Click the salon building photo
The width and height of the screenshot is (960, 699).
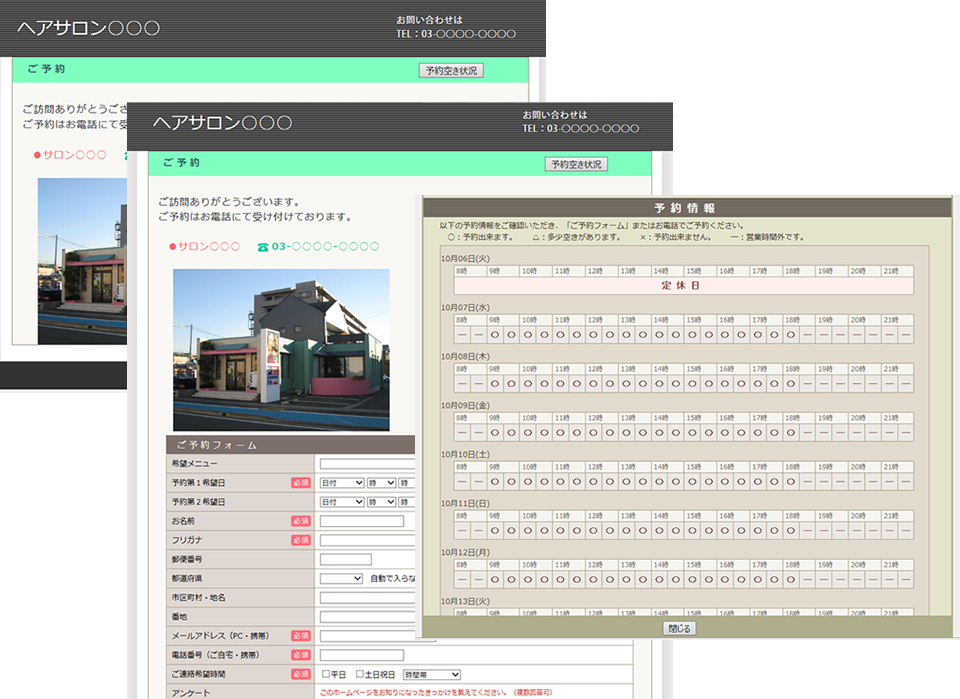281,350
